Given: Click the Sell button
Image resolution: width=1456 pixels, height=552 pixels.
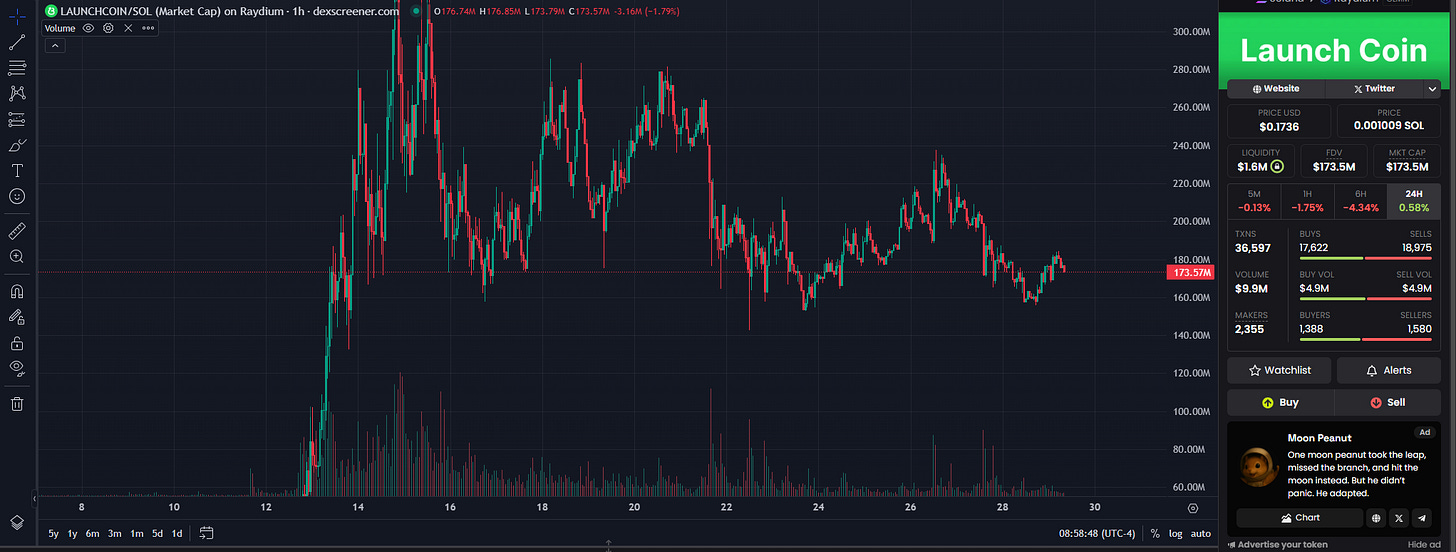Looking at the screenshot, I should pos(1387,402).
